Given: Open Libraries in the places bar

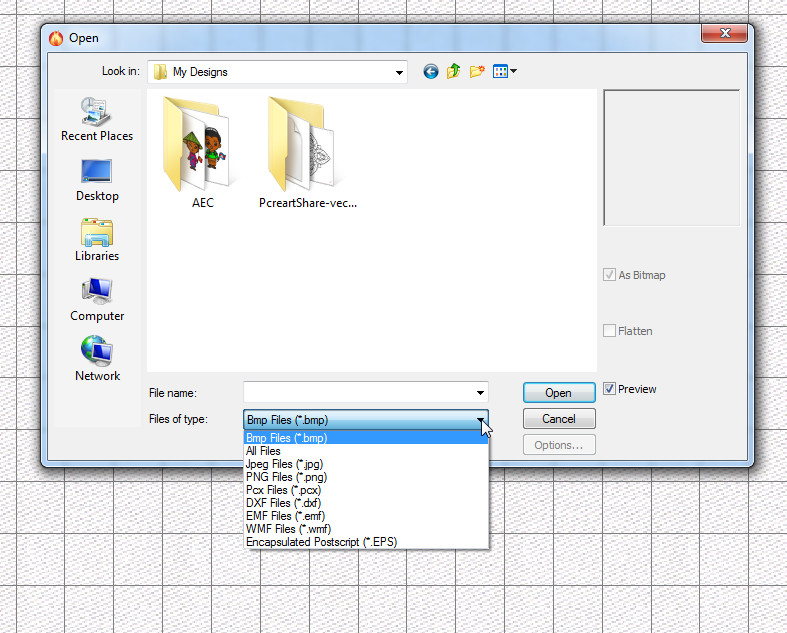Looking at the screenshot, I should [97, 240].
